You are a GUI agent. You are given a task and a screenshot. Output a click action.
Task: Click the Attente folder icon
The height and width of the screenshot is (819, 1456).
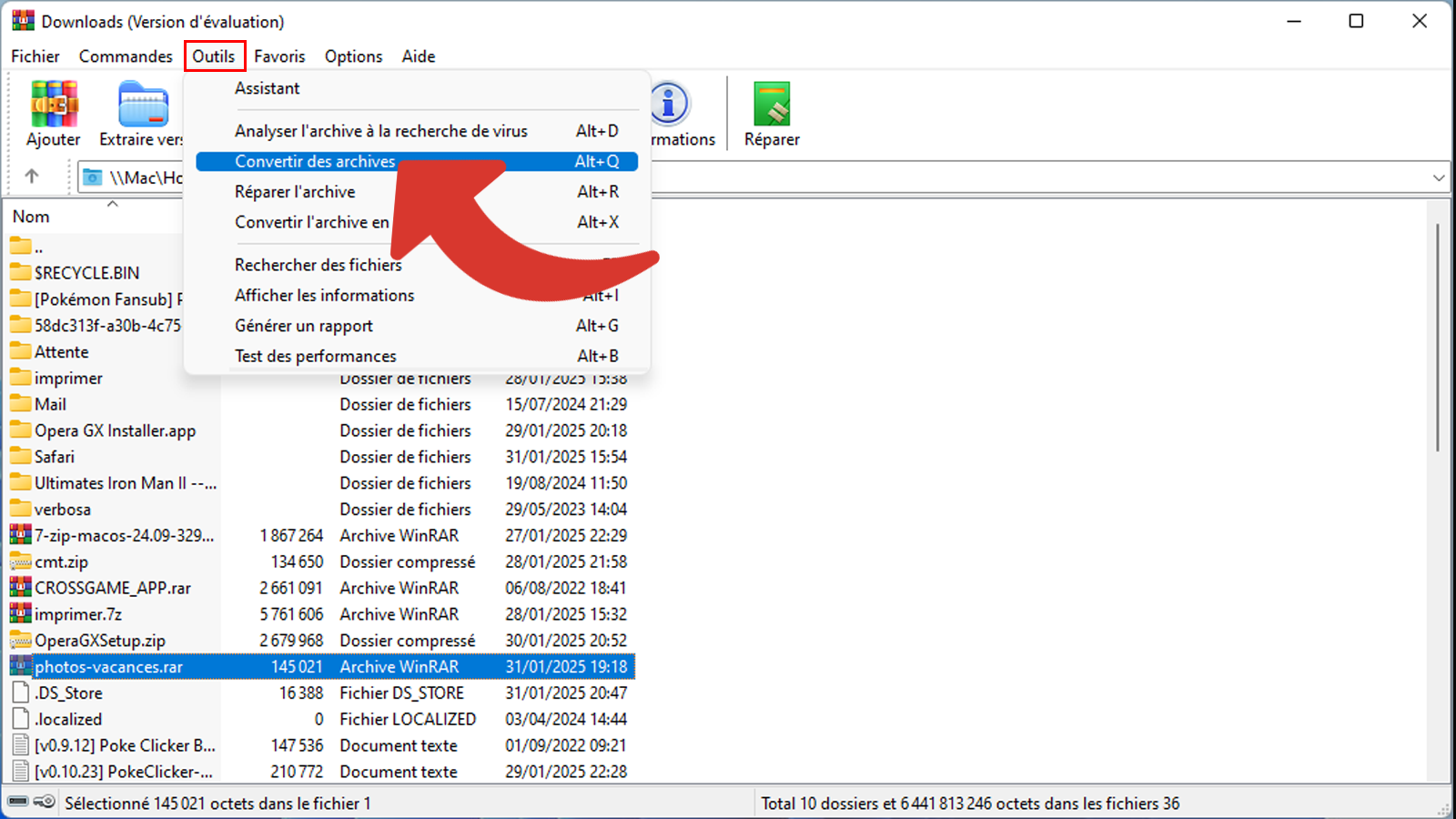pyautogui.click(x=20, y=351)
